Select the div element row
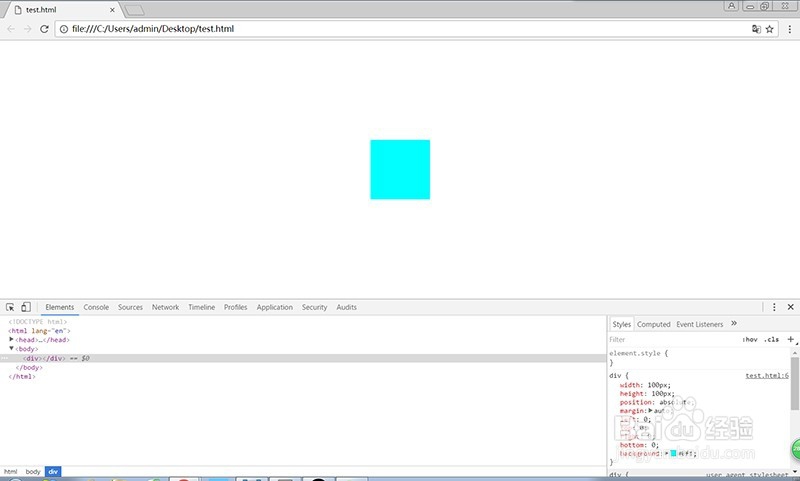Screen dimensions: 800x481 coord(303,358)
